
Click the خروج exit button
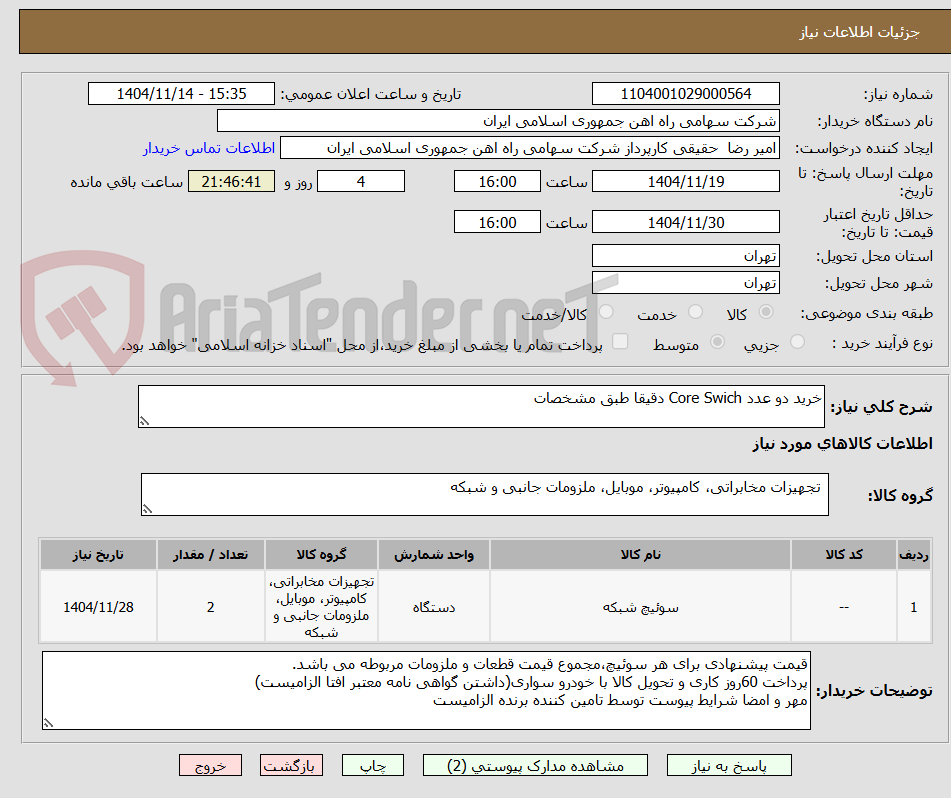click(210, 765)
